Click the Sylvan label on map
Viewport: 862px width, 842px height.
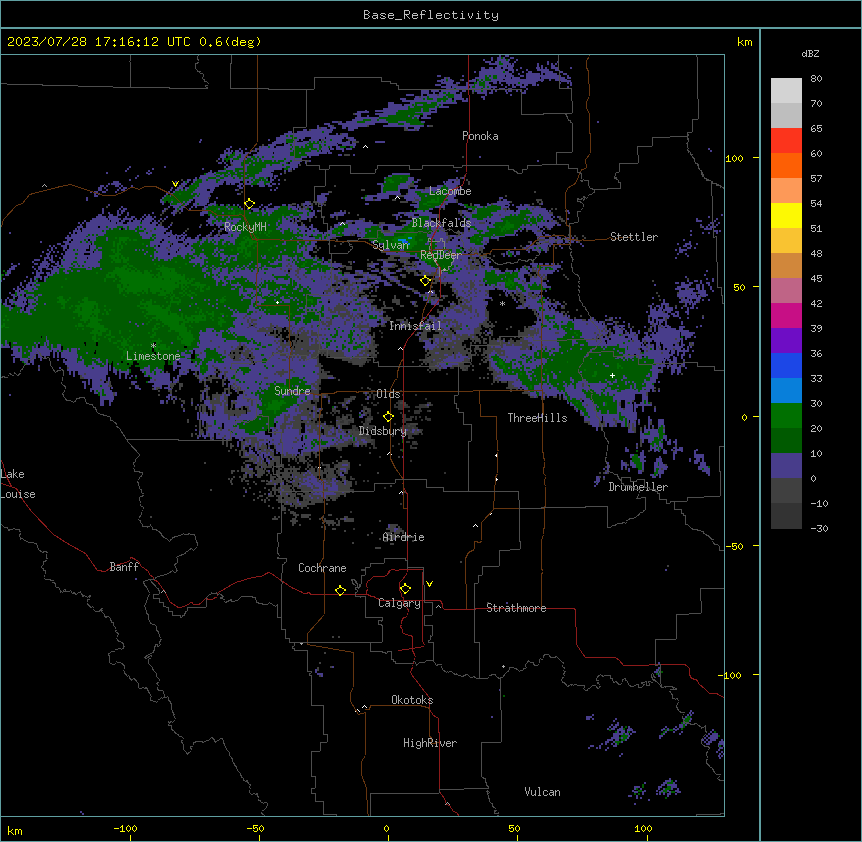(x=390, y=245)
